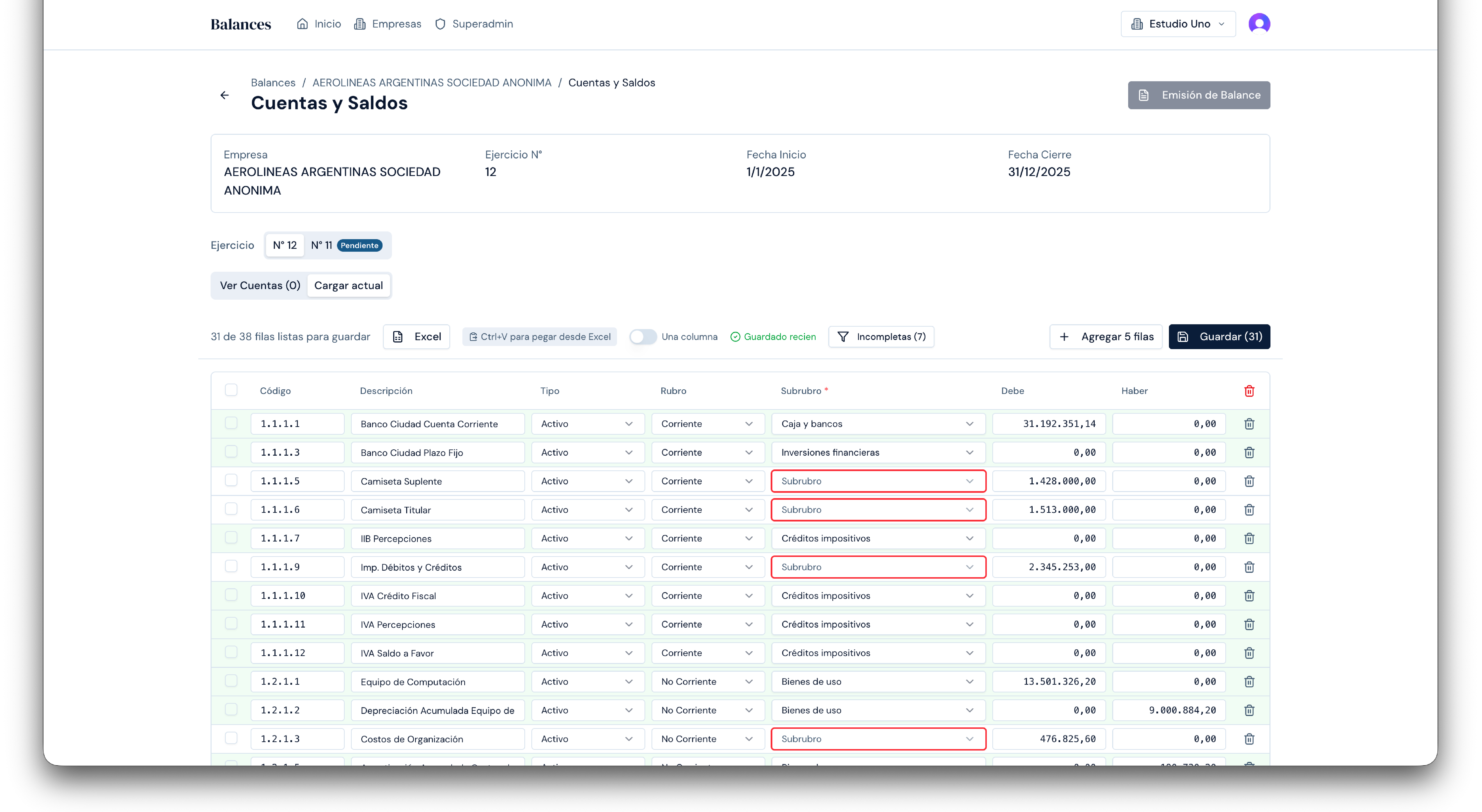The image size is (1482, 812).
Task: Delete the Camiseta Titular row
Action: pyautogui.click(x=1249, y=509)
